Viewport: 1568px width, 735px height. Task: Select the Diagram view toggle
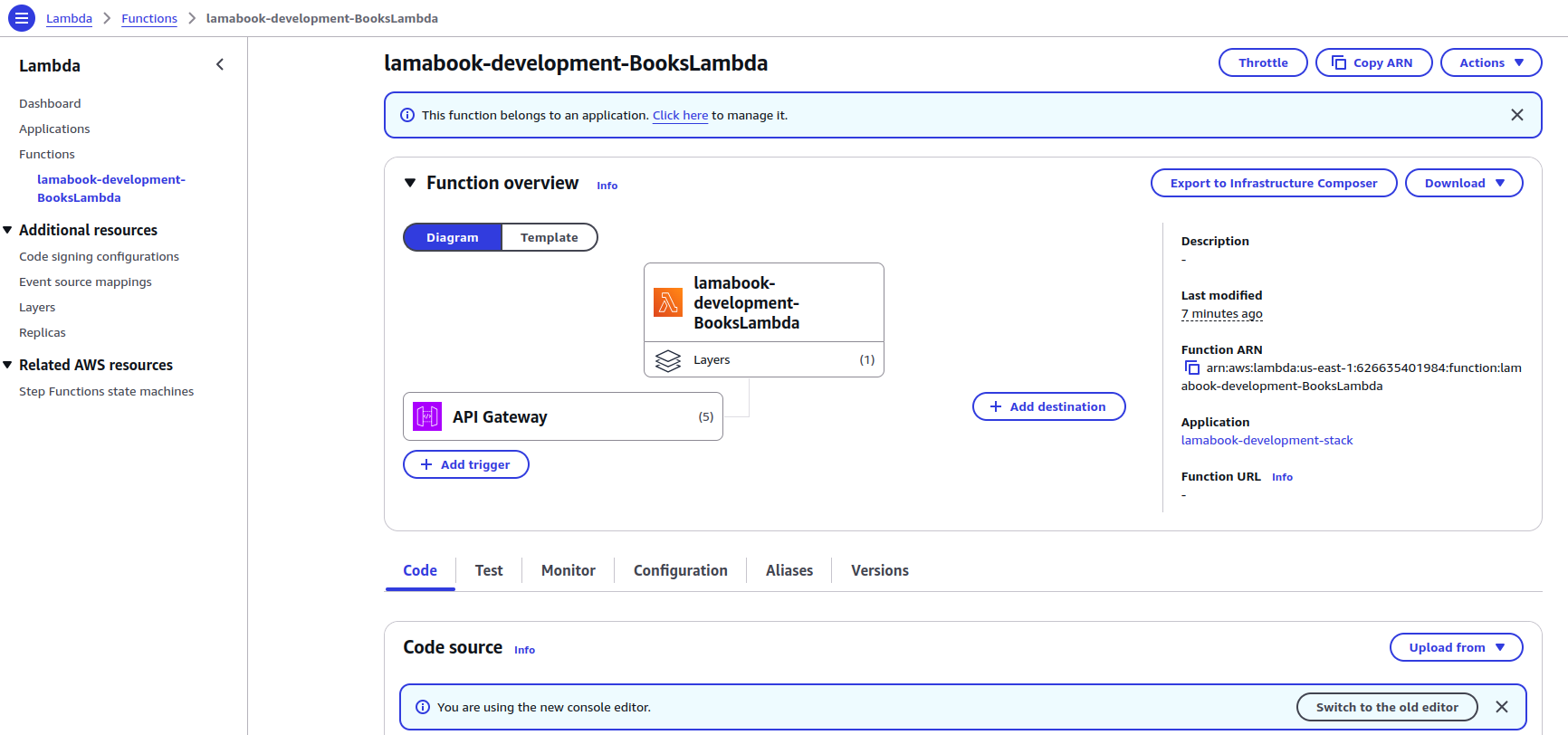tap(453, 237)
